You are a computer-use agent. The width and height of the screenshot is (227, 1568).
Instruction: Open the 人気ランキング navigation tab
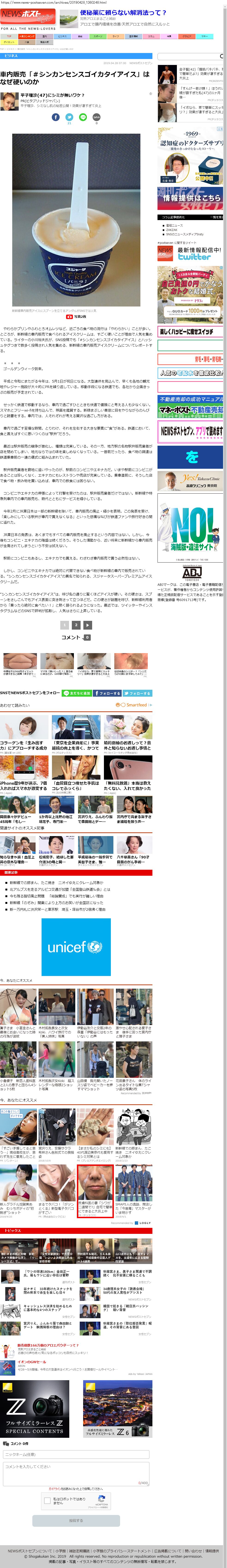pos(27,36)
